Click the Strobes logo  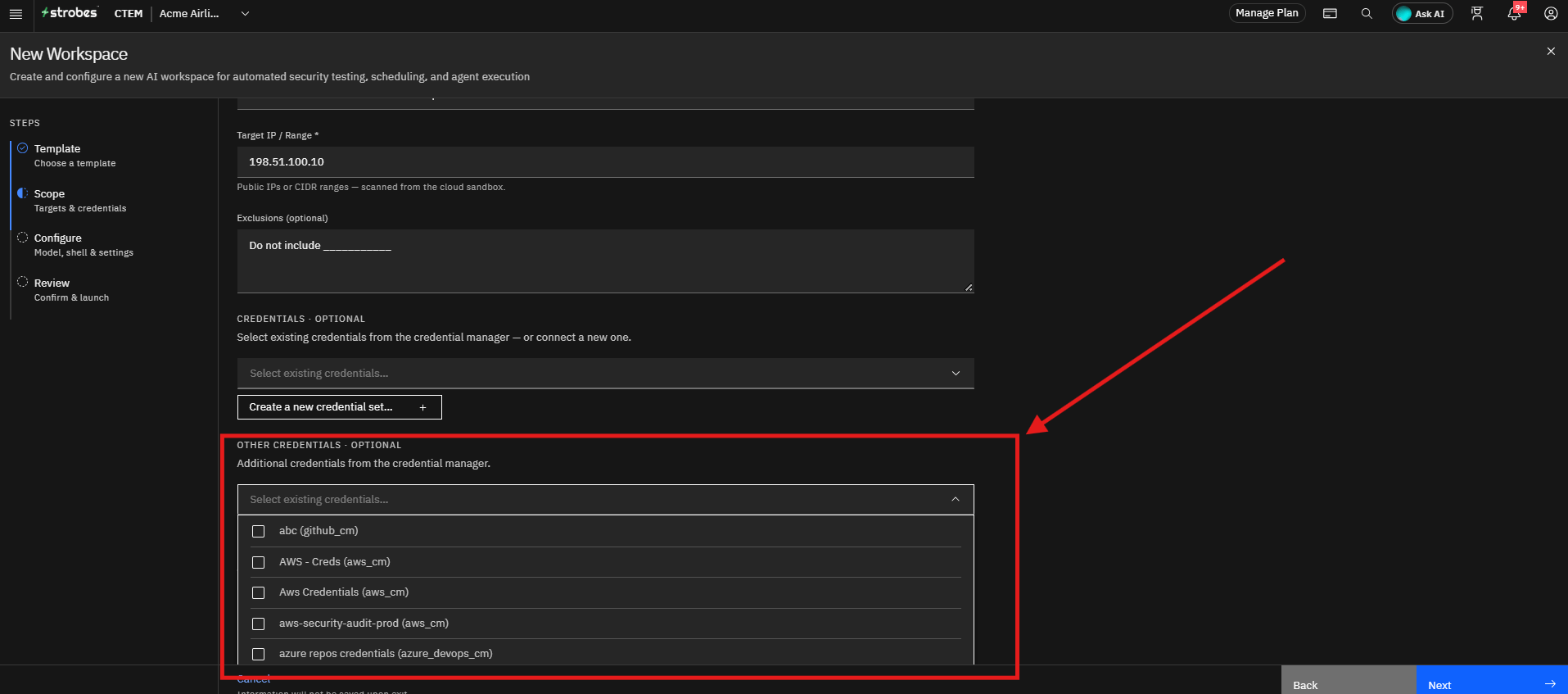tap(70, 13)
